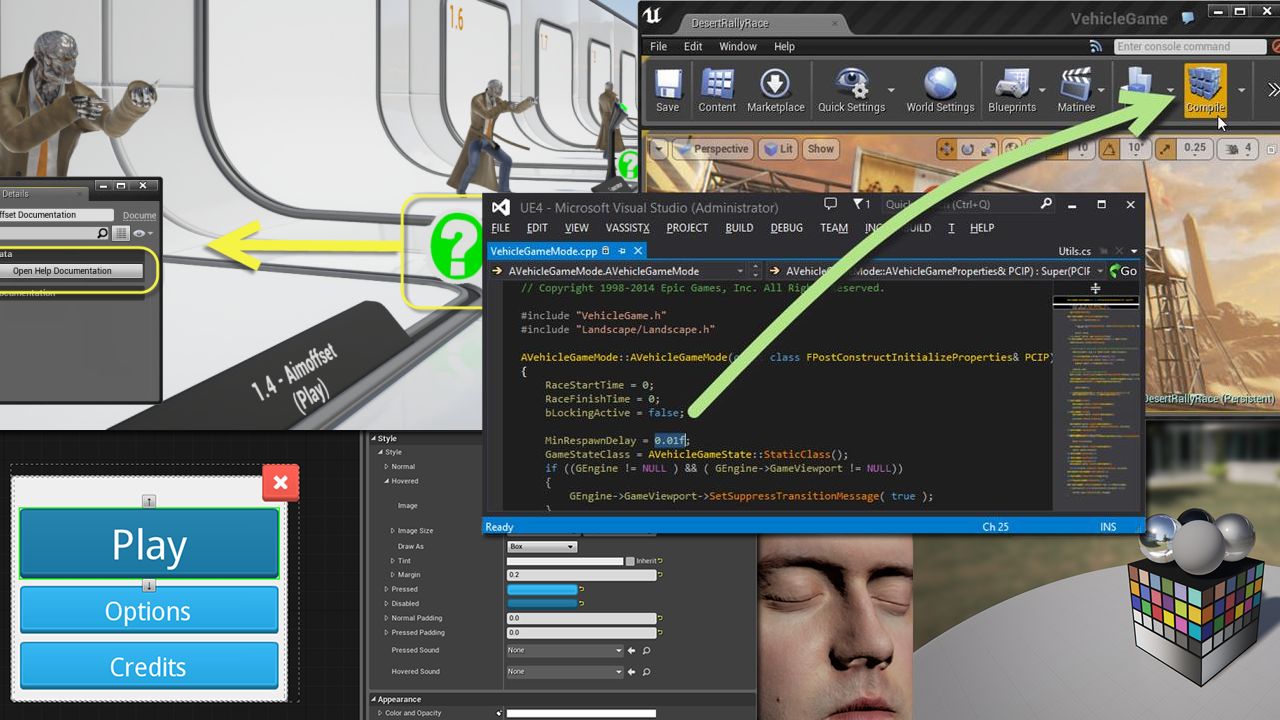Viewport: 1280px width, 720px height.
Task: Click the Quick Settings eye-gear icon
Action: [x=851, y=84]
